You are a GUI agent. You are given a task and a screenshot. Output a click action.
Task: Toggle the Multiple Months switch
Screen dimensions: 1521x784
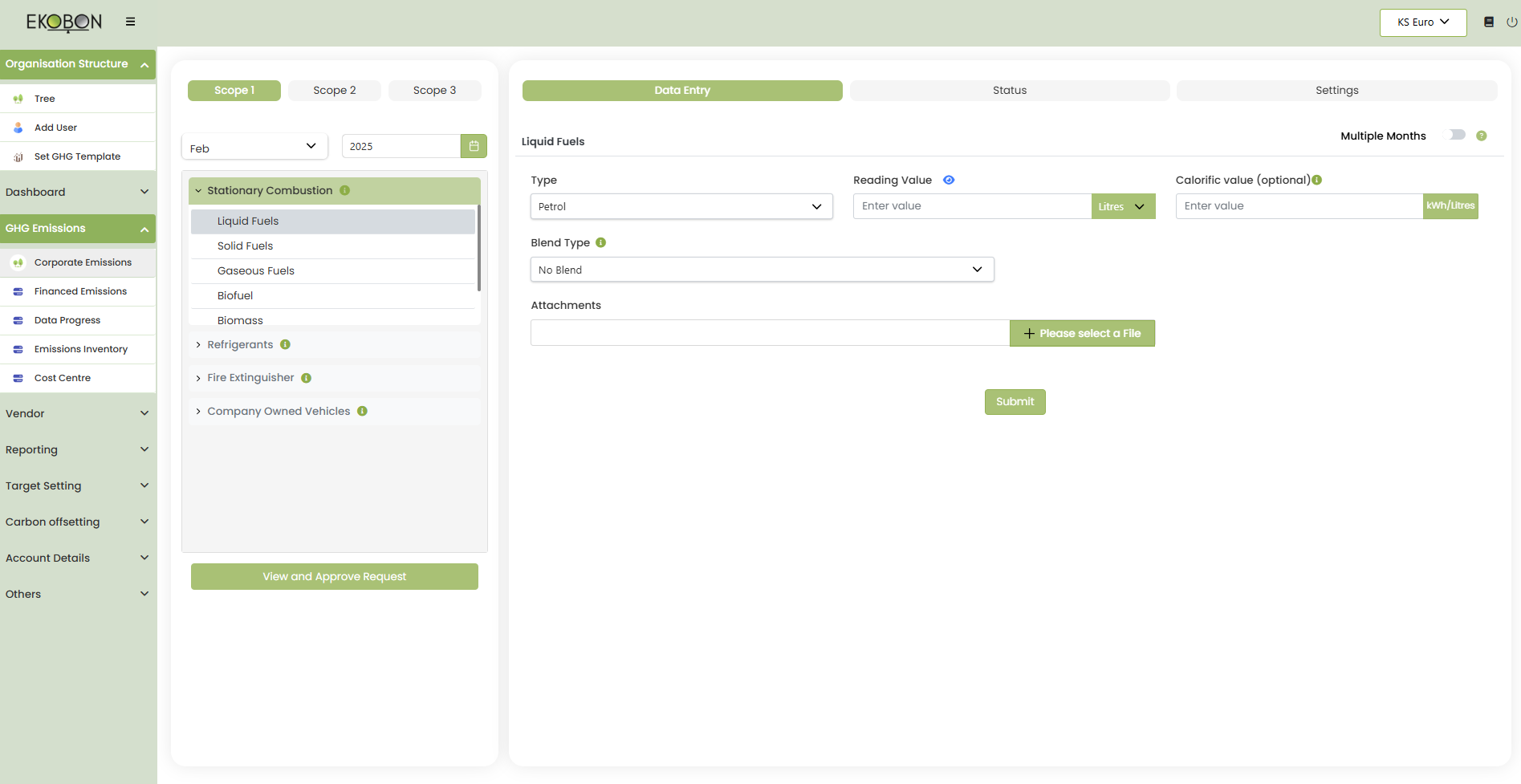coord(1457,135)
